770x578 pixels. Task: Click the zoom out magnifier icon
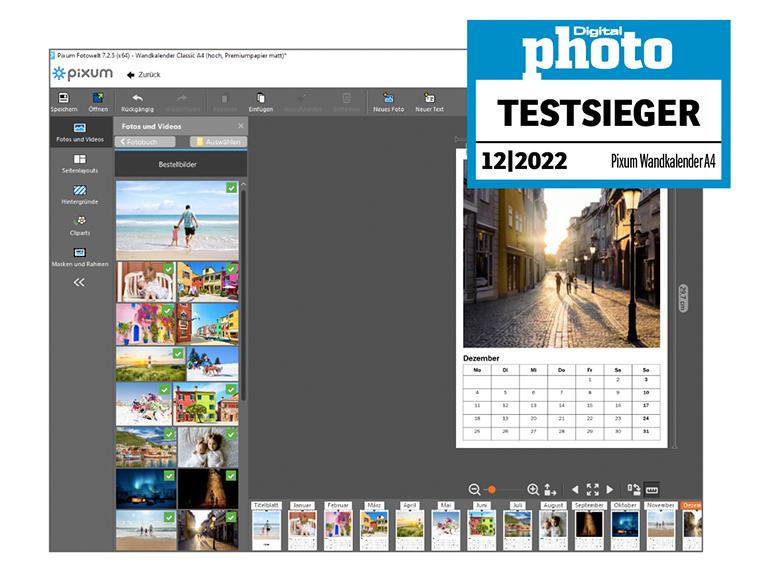474,489
